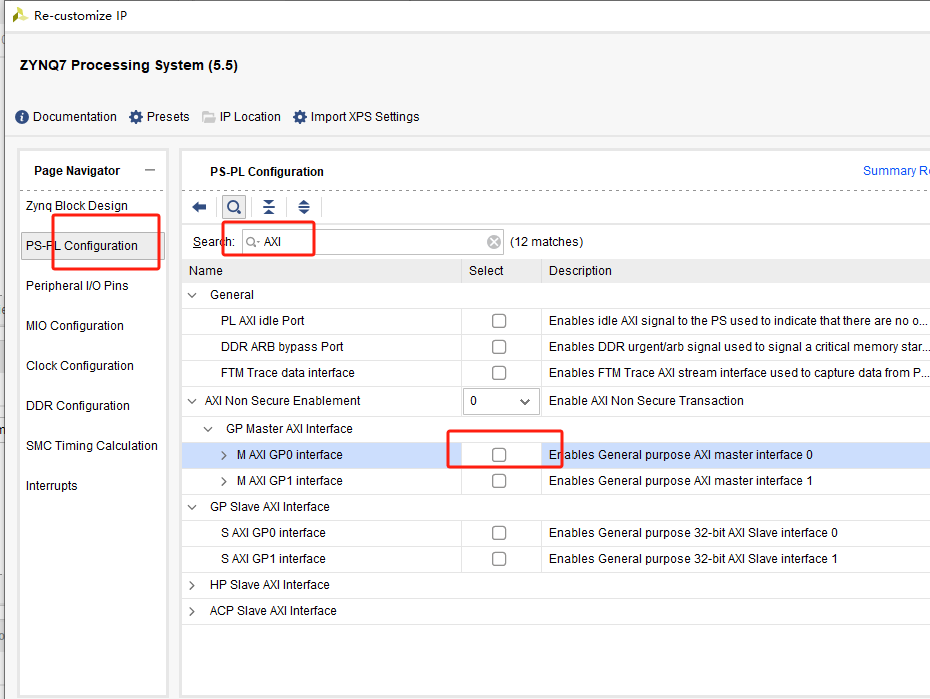Viewport: 930px width, 699px height.
Task: Enable FTM Trace data interface checkbox
Action: (499, 373)
